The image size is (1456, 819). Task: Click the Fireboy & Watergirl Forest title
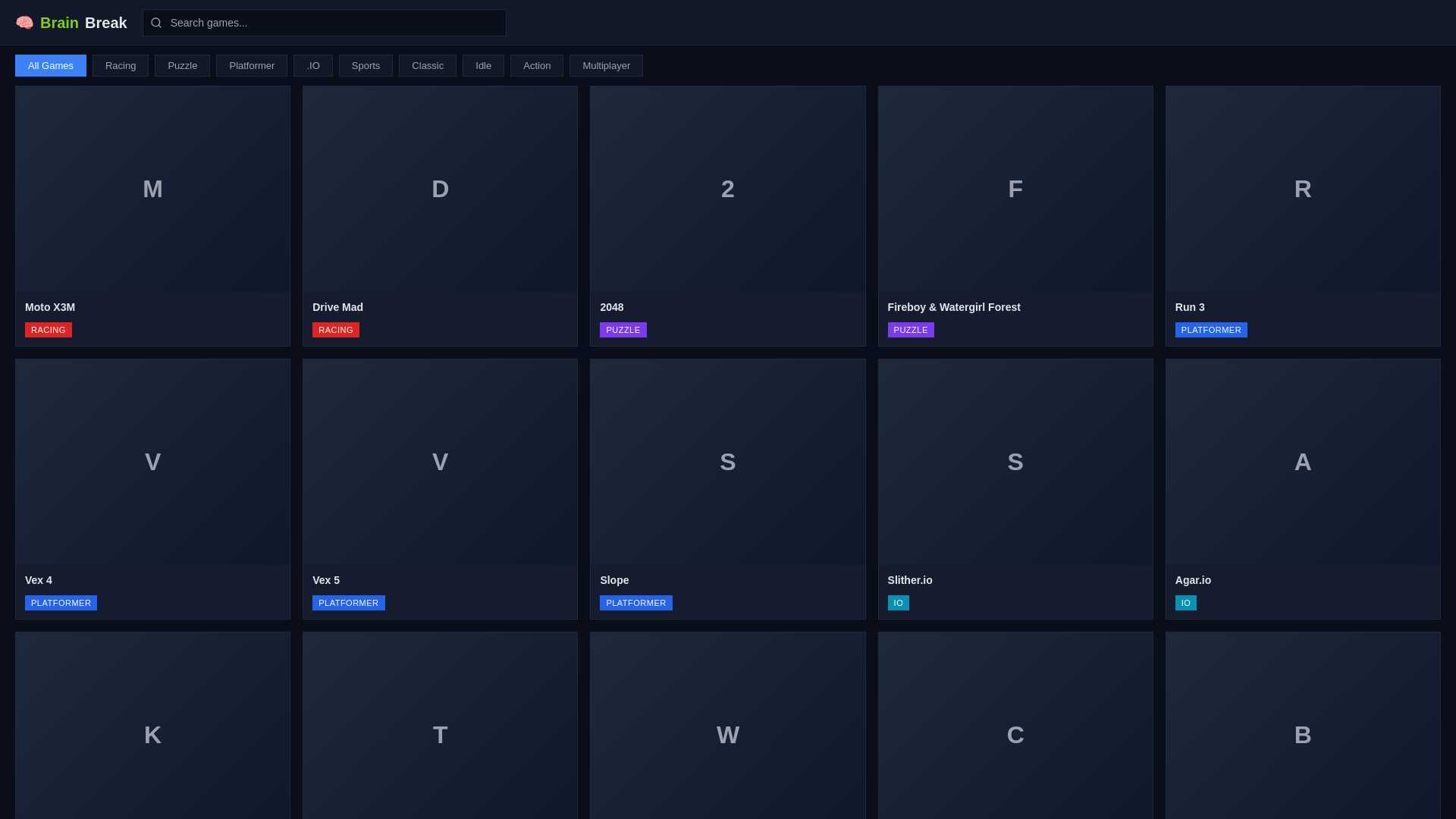point(954,307)
